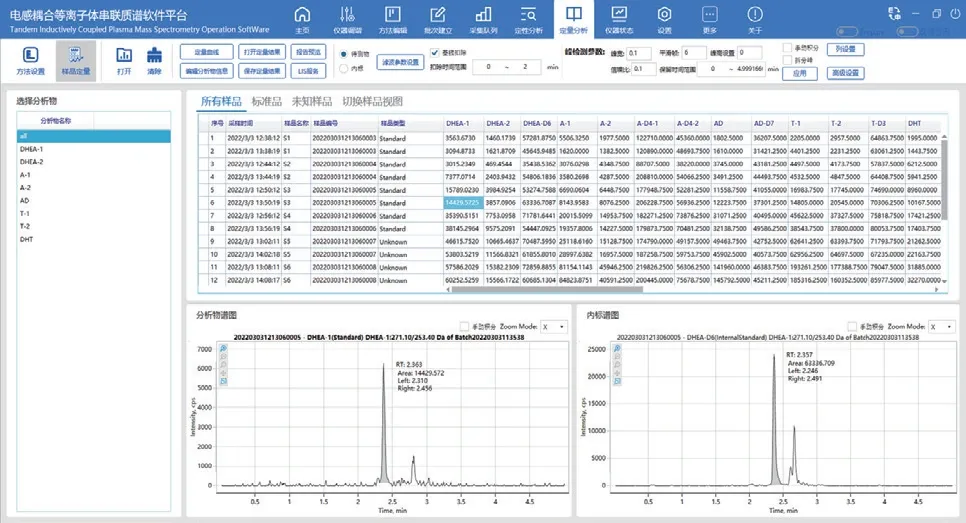Open 仪器调谐 instrument tuning icon
Viewport: 966px width, 523px height.
coord(347,20)
